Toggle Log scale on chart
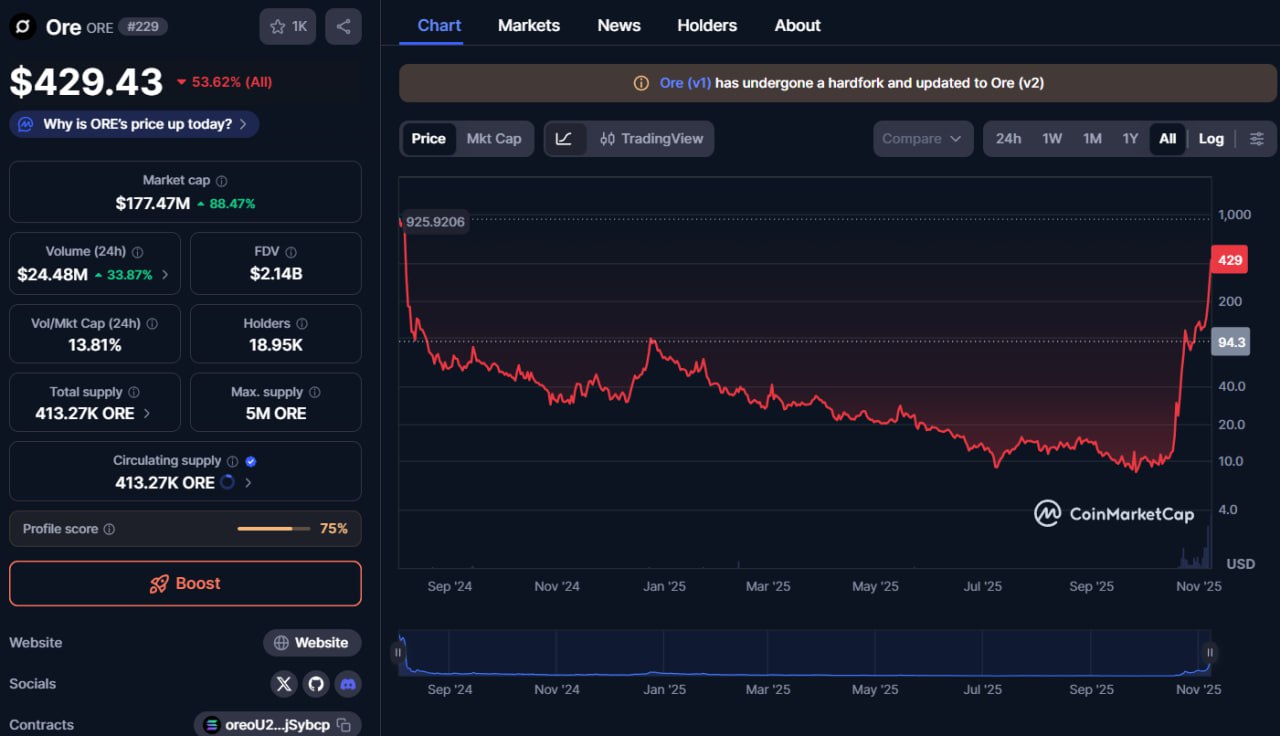The width and height of the screenshot is (1280, 736). (1211, 139)
